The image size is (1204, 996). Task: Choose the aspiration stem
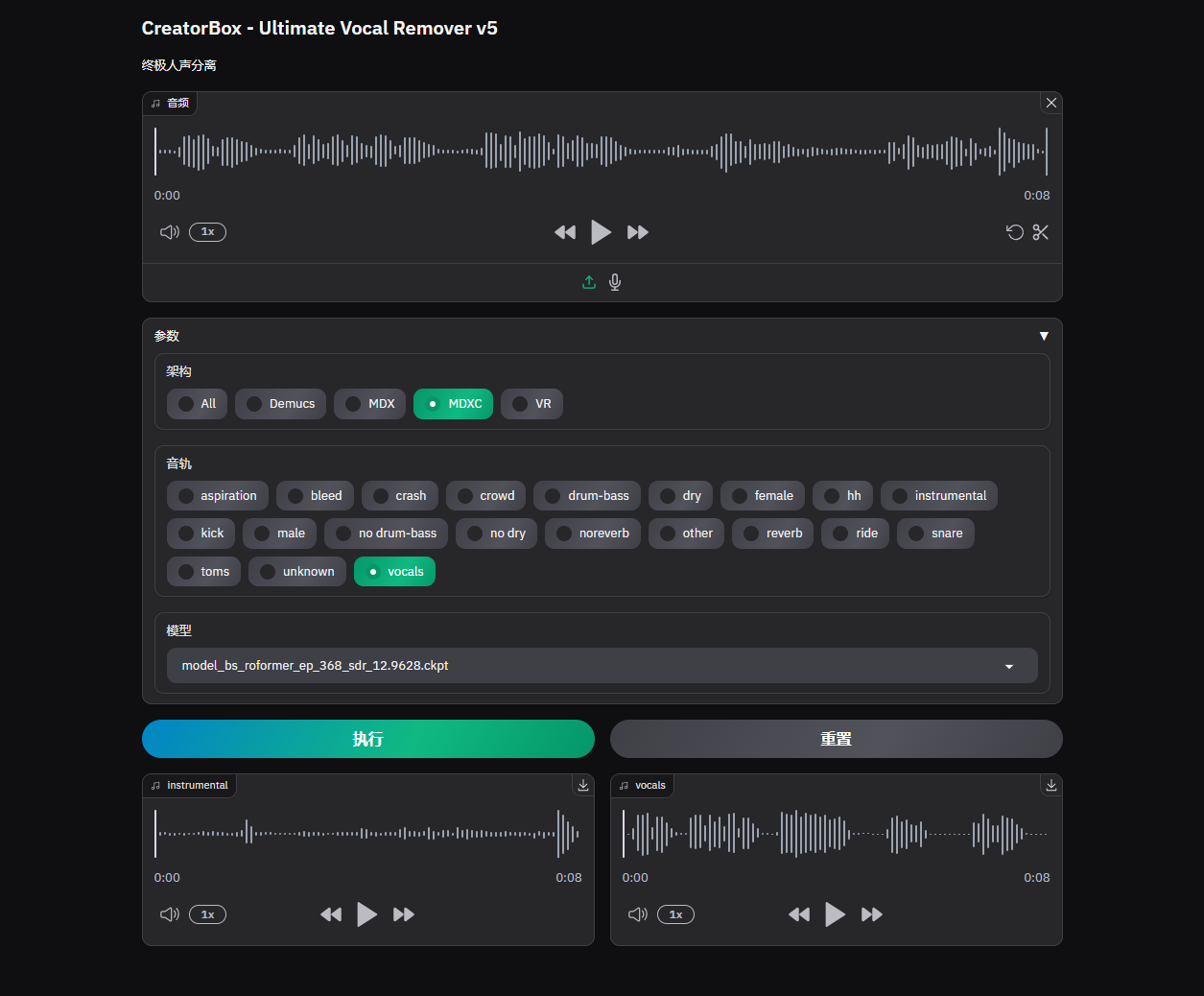(x=218, y=496)
